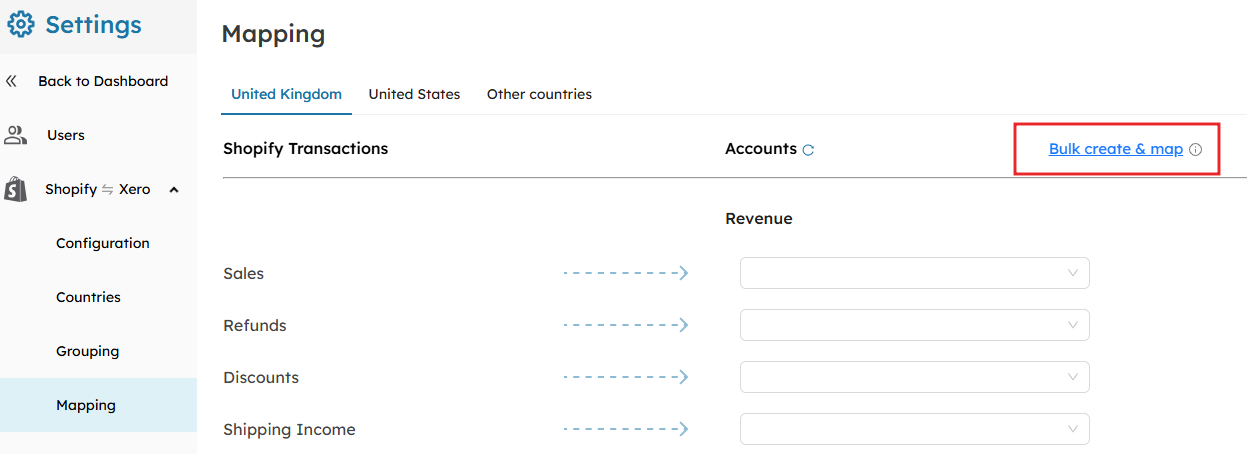This screenshot has width=1247, height=454.
Task: Switch to the Other countries tab
Action: [539, 94]
